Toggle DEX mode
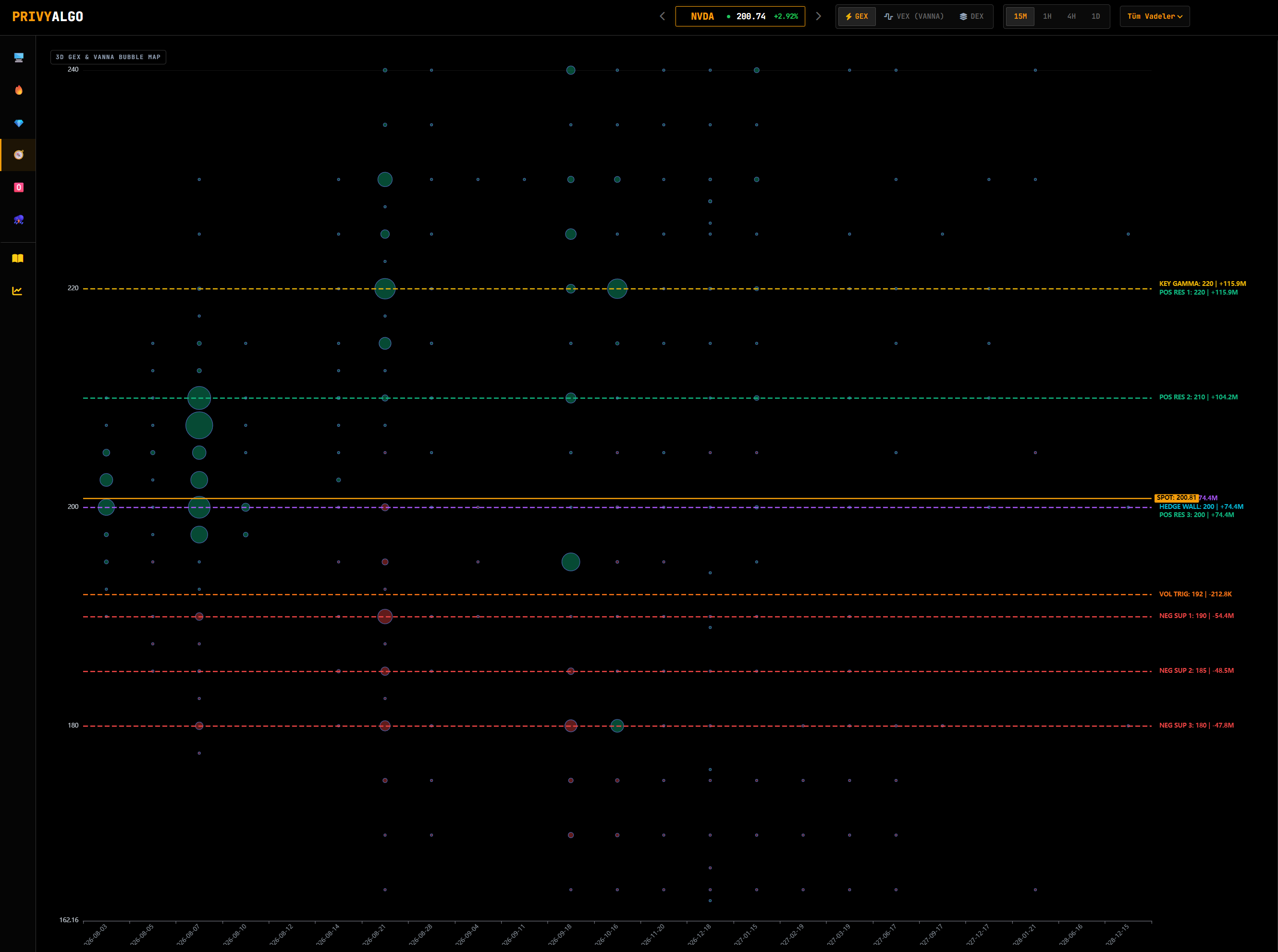This screenshot has width=1278, height=952. [971, 16]
